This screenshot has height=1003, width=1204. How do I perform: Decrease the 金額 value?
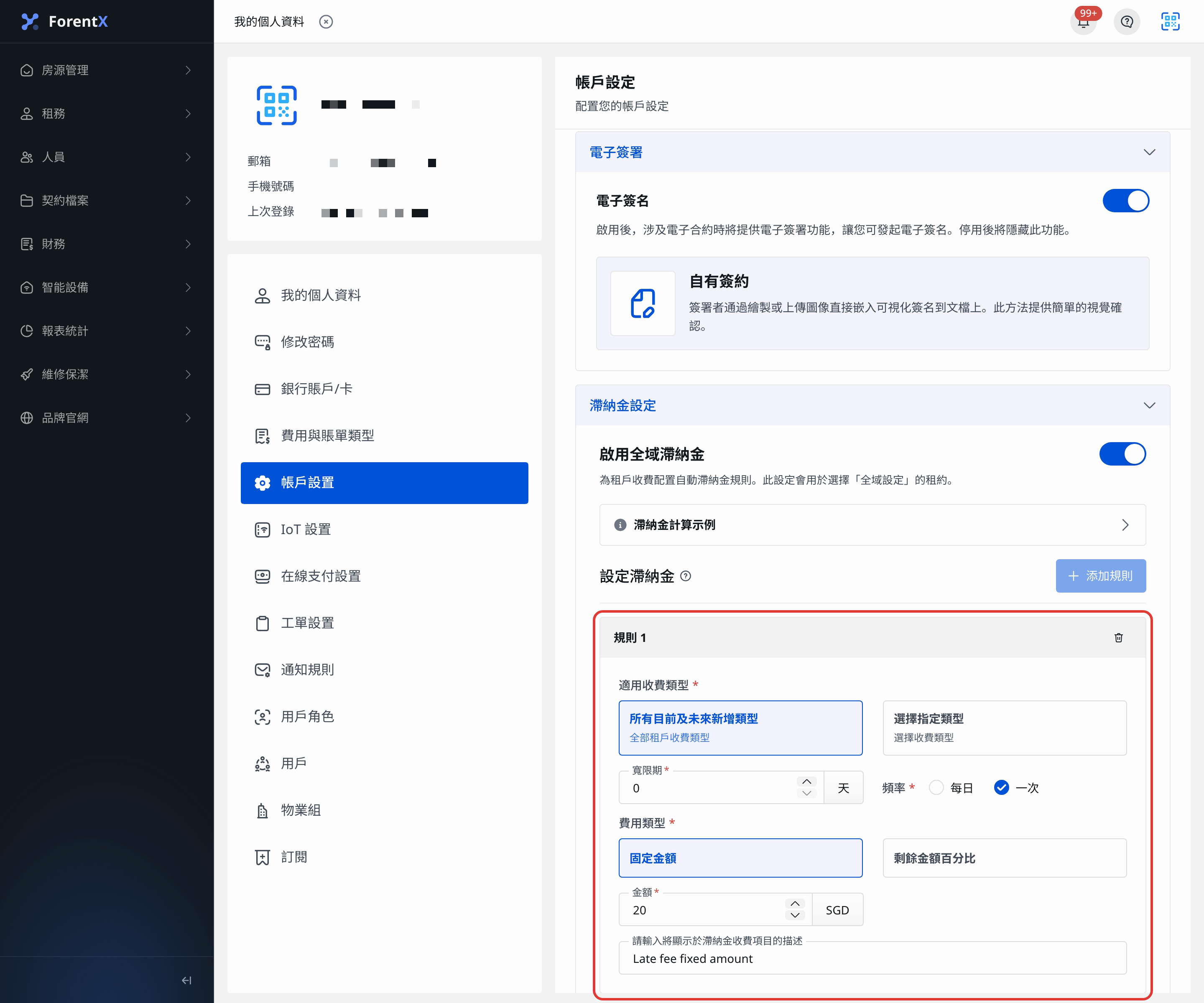click(795, 915)
